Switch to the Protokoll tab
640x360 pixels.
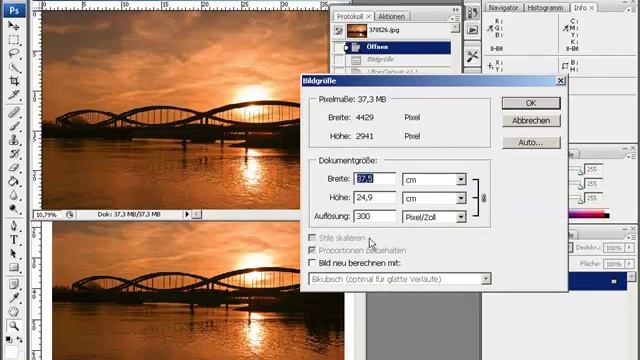pyautogui.click(x=350, y=16)
